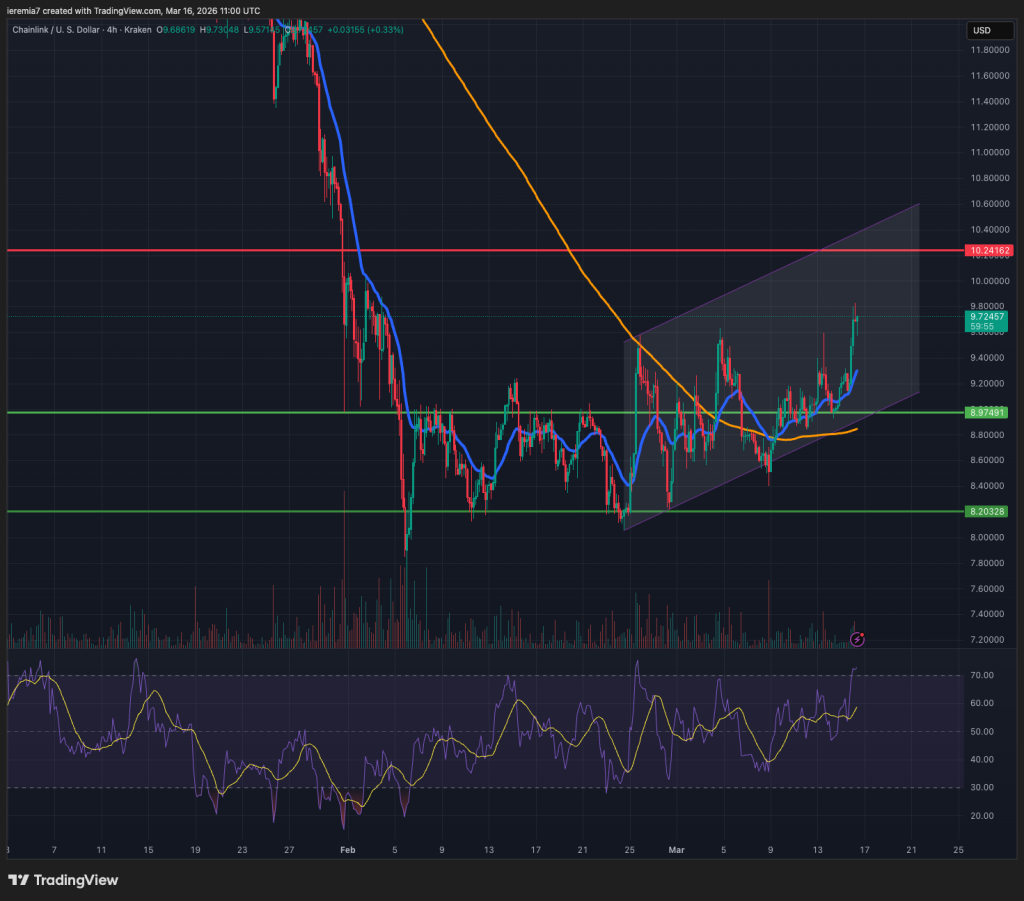Screen dimensions: 1024x901
Task: Click the Feb label on the time axis
Action: click(x=347, y=849)
